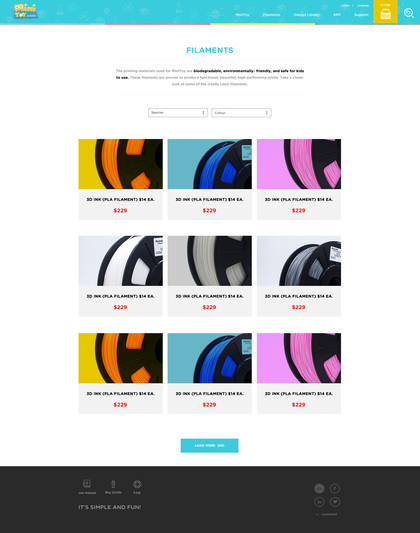Click the Load More button
The height and width of the screenshot is (533, 420).
click(209, 445)
